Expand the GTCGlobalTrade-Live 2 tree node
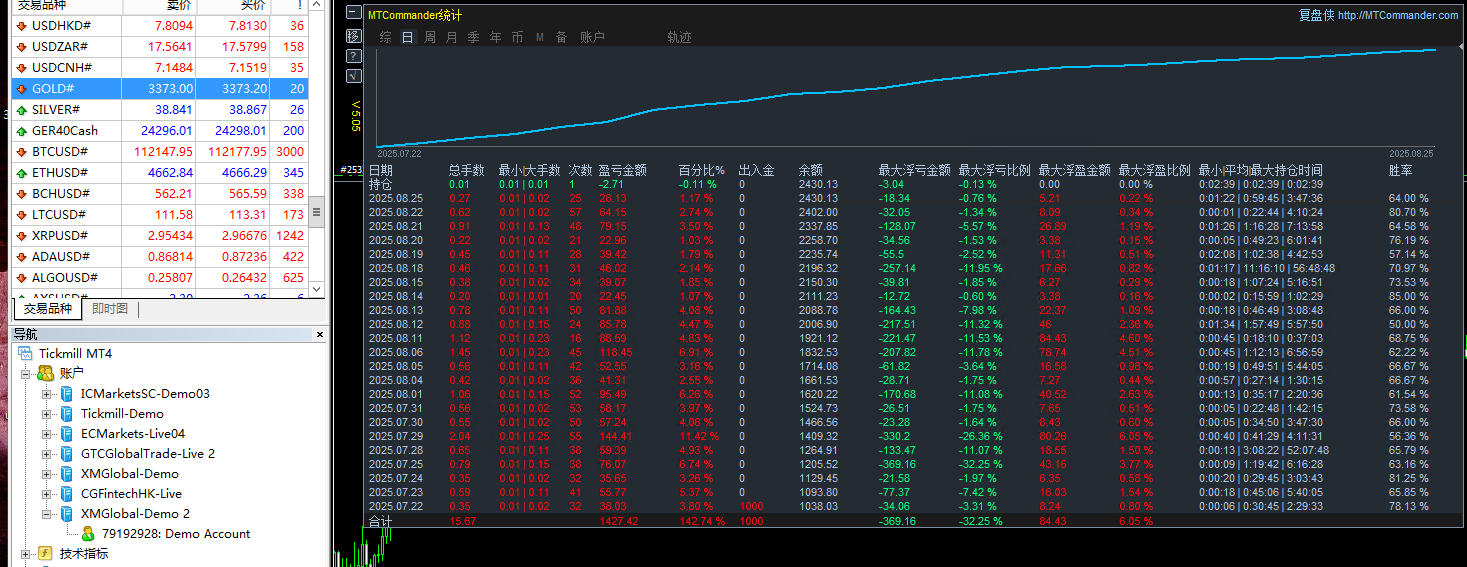 point(46,454)
